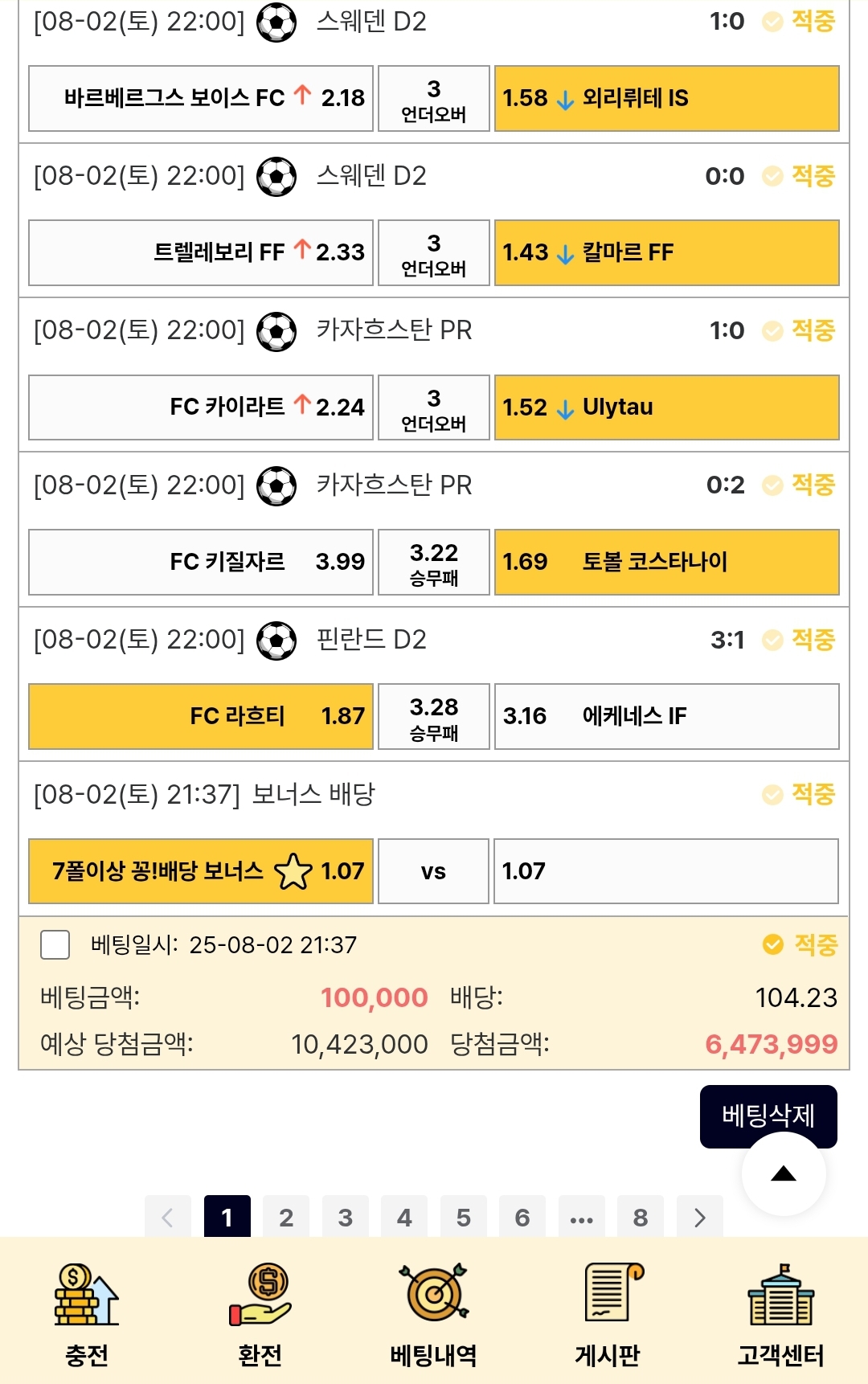Click the star icon on bonus odds
The width and height of the screenshot is (868, 1384).
click(293, 871)
